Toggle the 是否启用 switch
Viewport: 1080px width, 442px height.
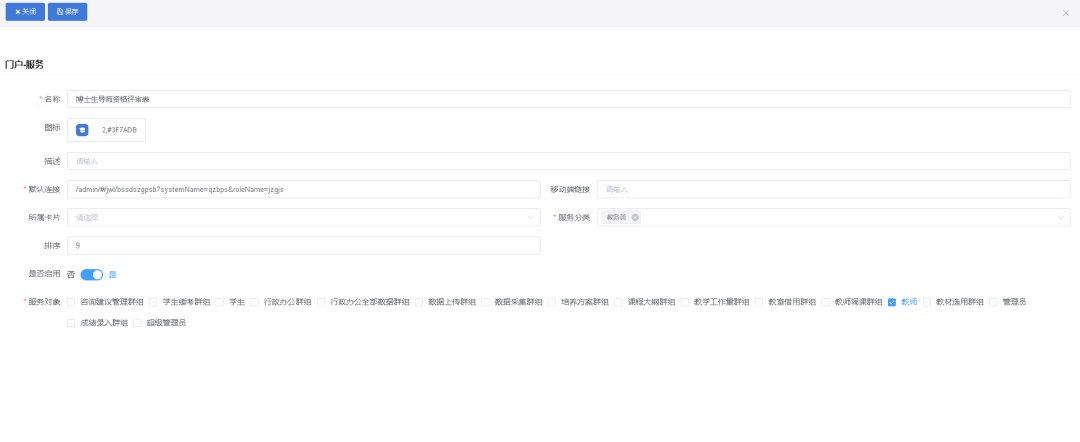click(x=92, y=274)
